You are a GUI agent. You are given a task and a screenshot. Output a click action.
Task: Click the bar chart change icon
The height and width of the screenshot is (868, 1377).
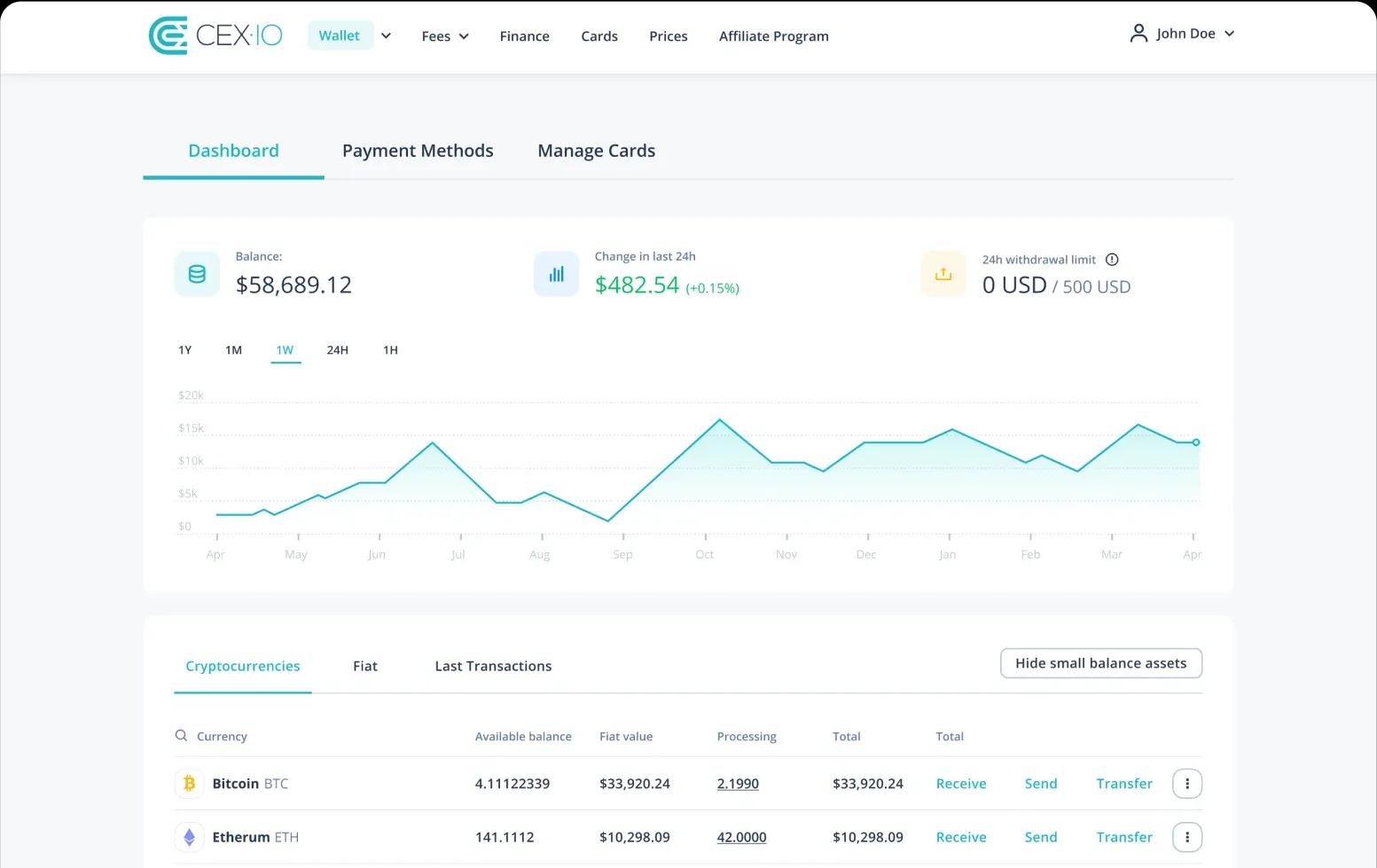point(556,274)
